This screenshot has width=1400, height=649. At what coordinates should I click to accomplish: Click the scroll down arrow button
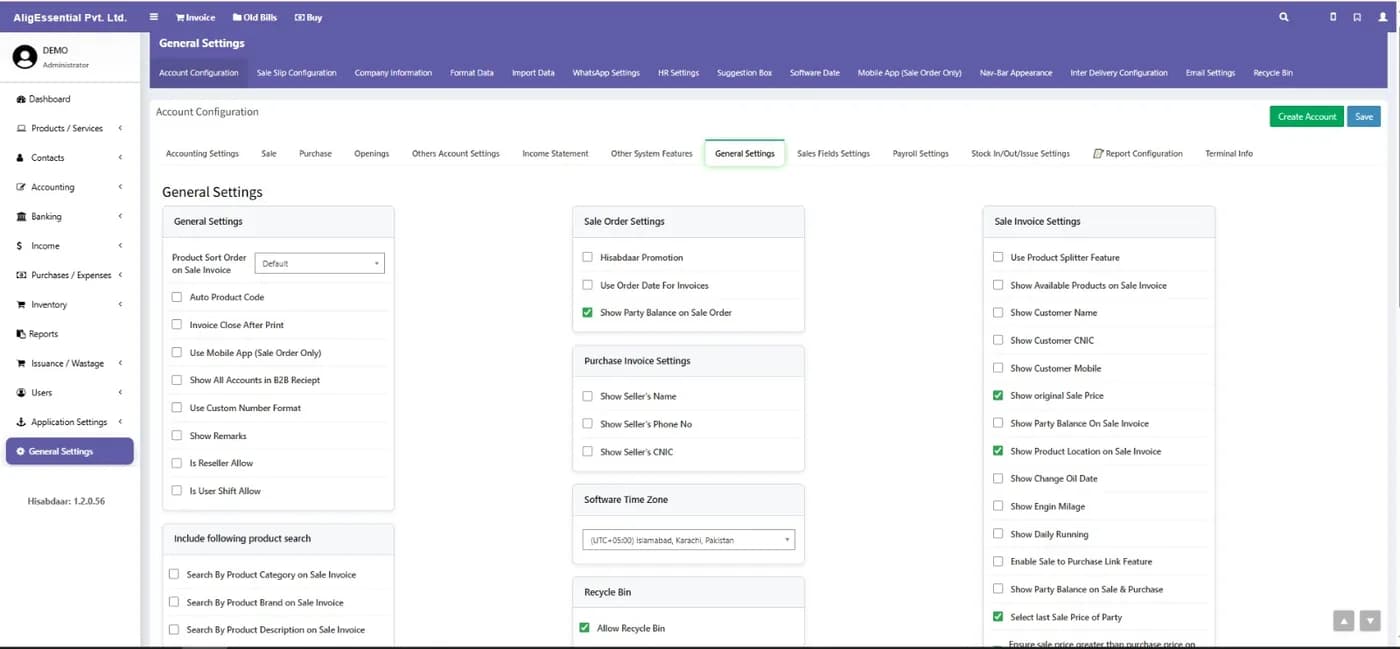[x=1370, y=620]
